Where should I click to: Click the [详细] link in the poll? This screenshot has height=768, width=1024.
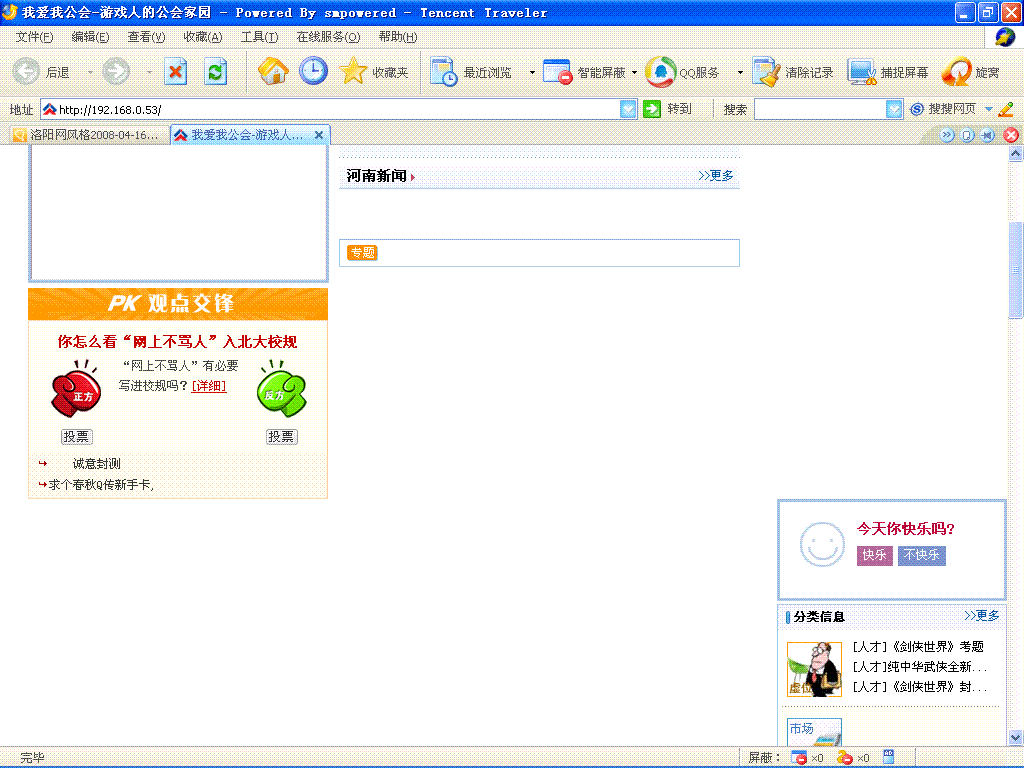coord(209,385)
